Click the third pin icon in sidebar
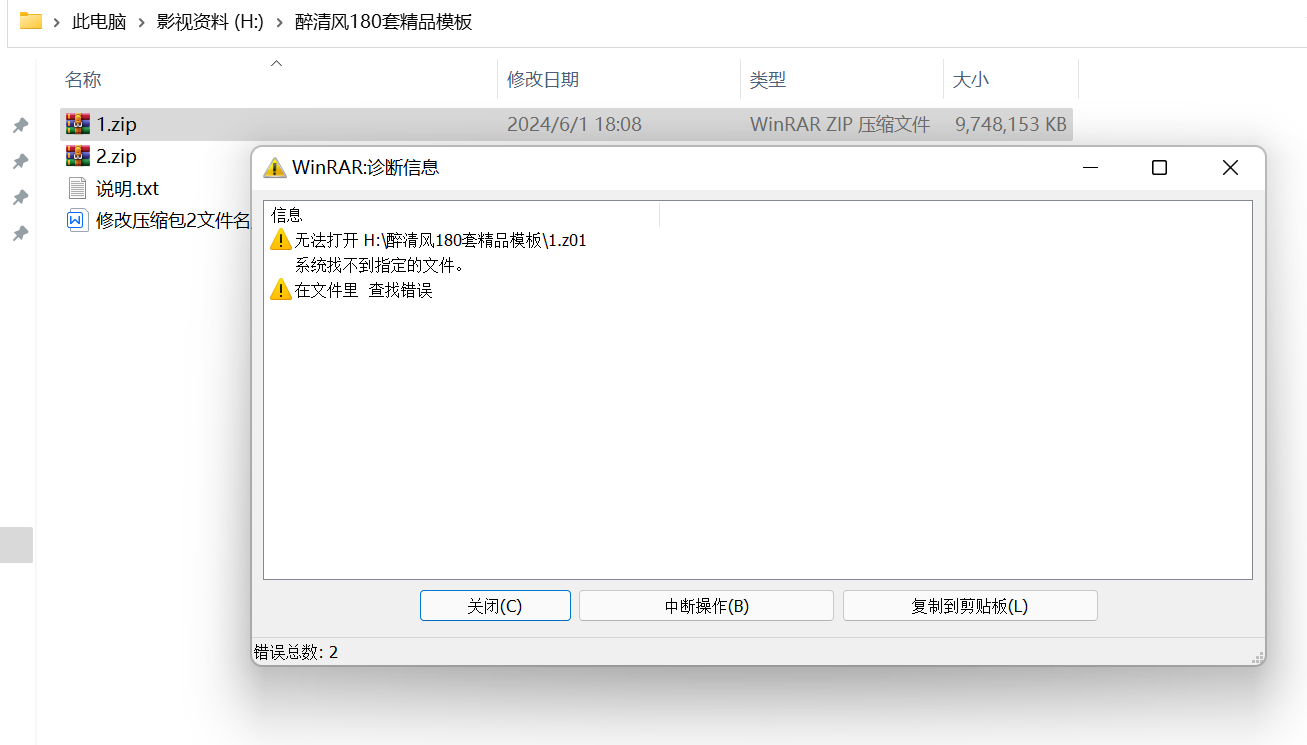This screenshot has height=745, width=1307. click(19, 198)
